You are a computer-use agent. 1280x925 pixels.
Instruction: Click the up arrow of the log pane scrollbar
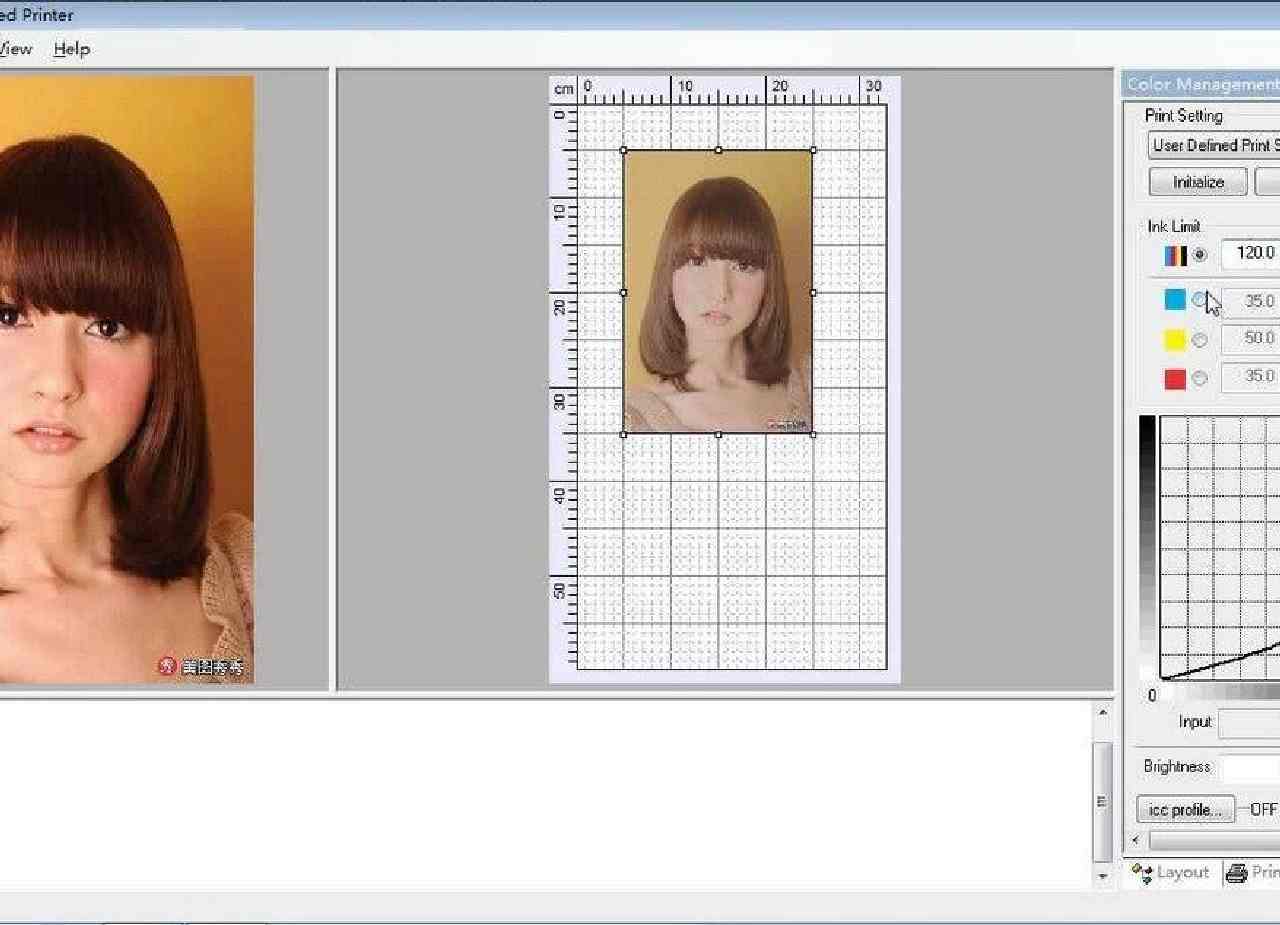[x=1103, y=713]
